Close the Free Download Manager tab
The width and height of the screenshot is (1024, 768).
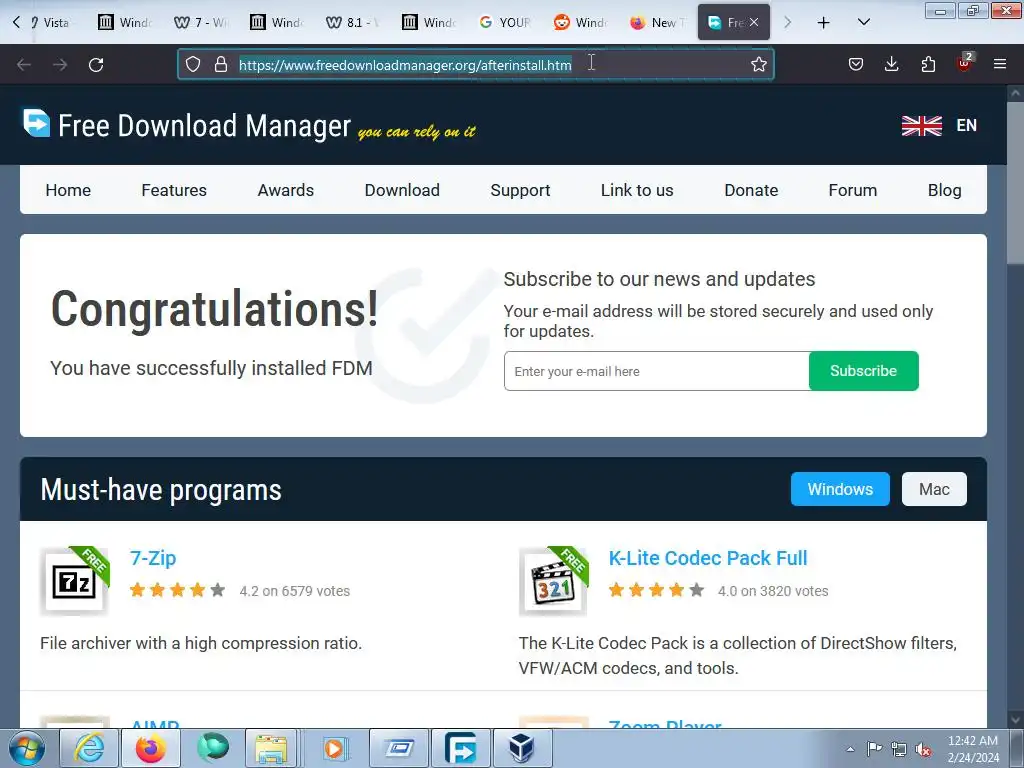tap(754, 22)
